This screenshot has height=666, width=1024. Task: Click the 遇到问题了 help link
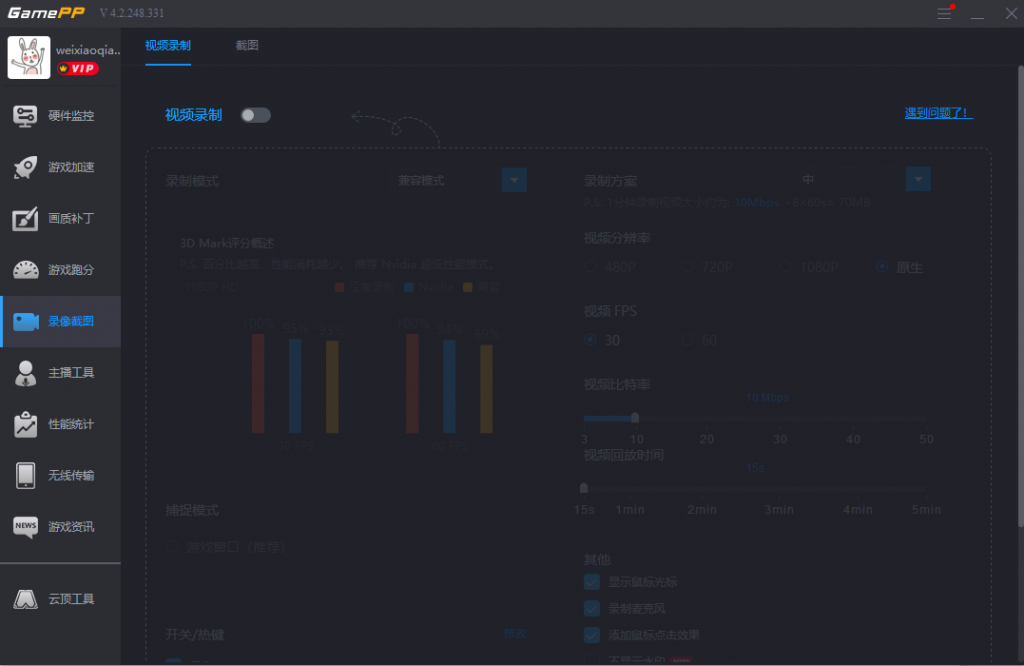938,113
